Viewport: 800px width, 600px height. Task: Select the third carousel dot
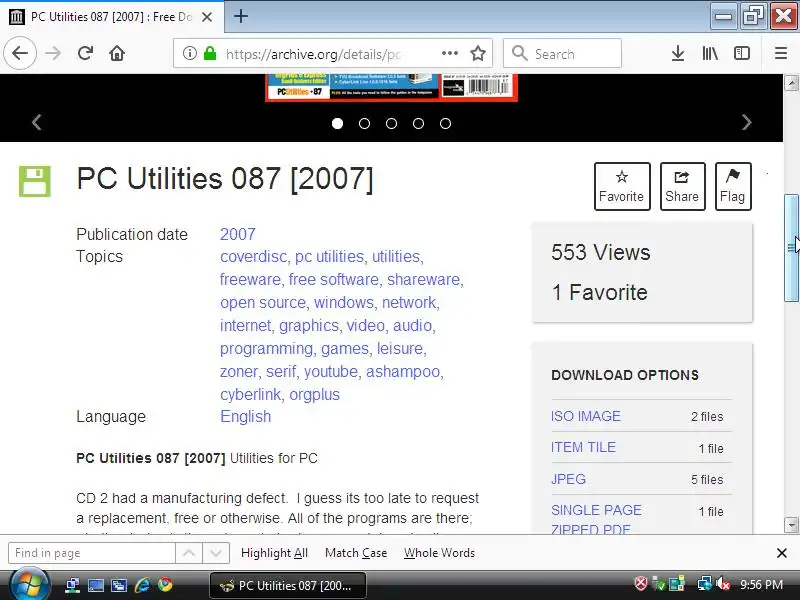tap(391, 123)
